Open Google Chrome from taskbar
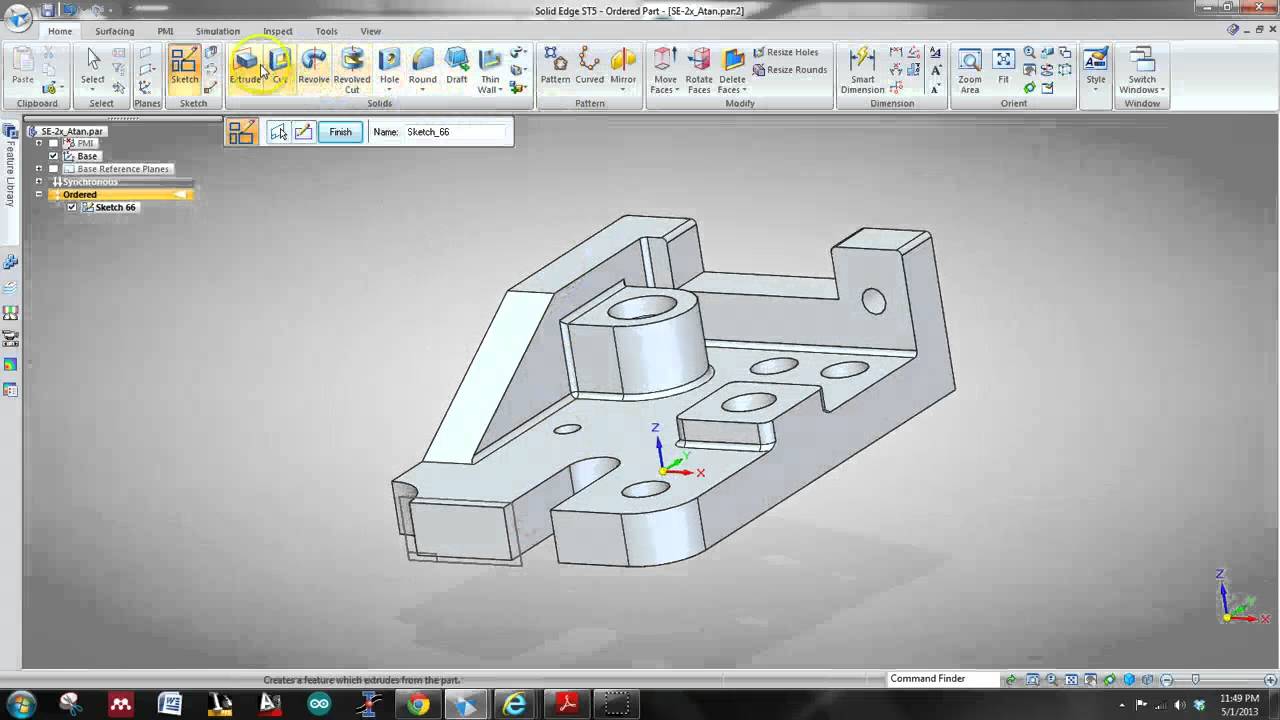The height and width of the screenshot is (720, 1280). 418,704
